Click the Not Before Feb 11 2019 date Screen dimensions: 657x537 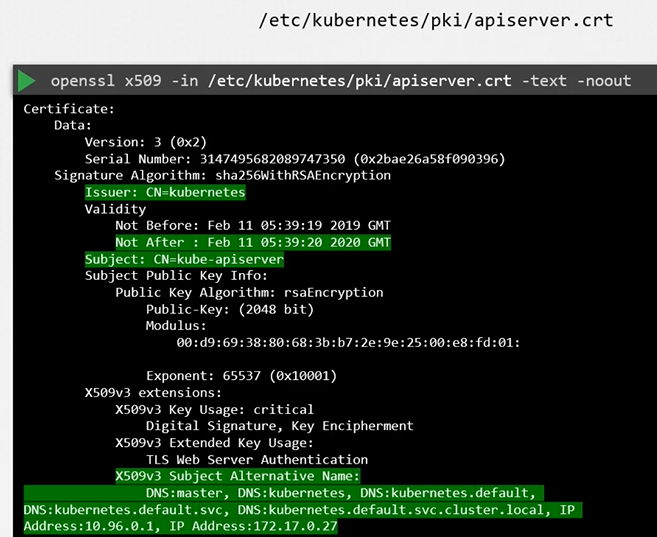(x=253, y=226)
